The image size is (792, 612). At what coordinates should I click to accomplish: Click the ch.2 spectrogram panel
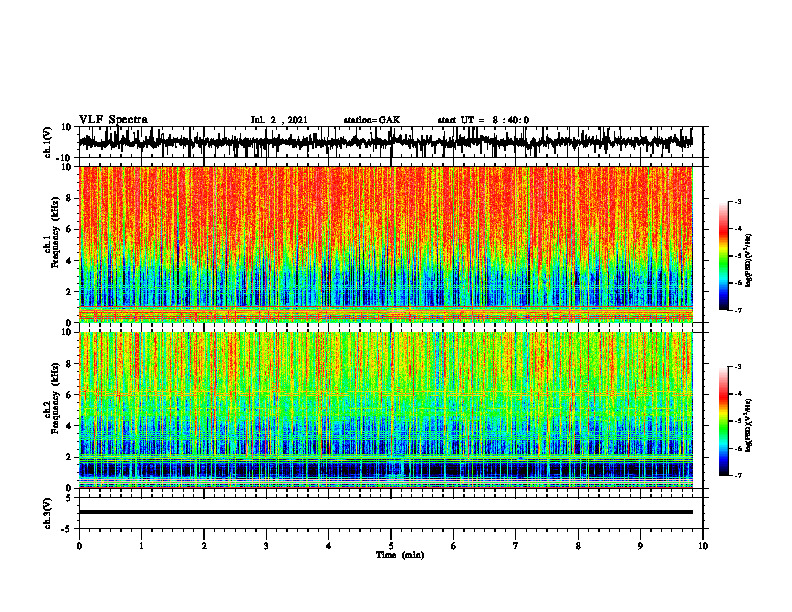coord(385,410)
